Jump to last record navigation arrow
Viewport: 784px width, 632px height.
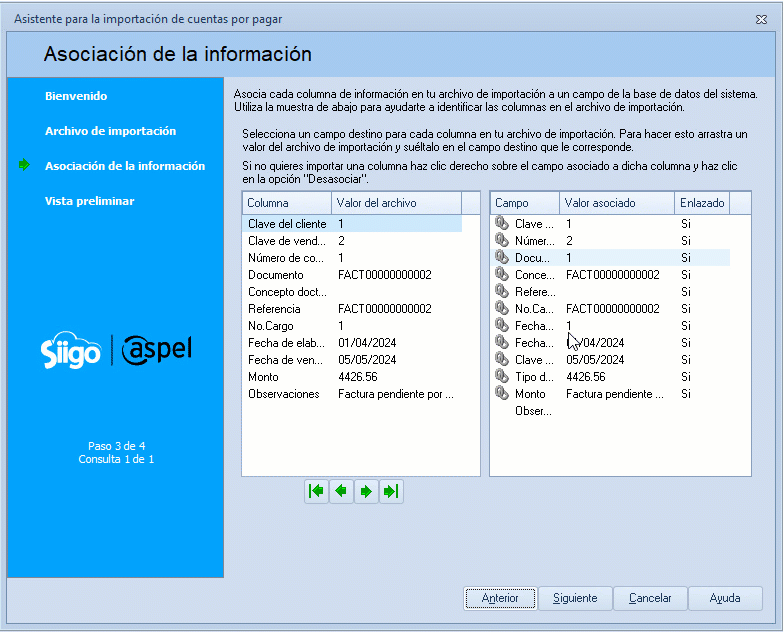pos(391,491)
